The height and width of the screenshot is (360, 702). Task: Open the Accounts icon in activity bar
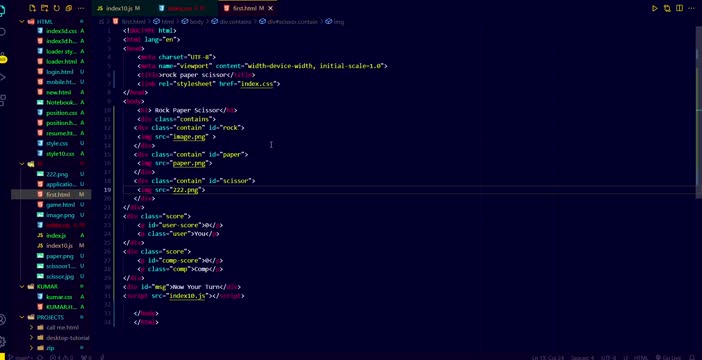coord(3,320)
